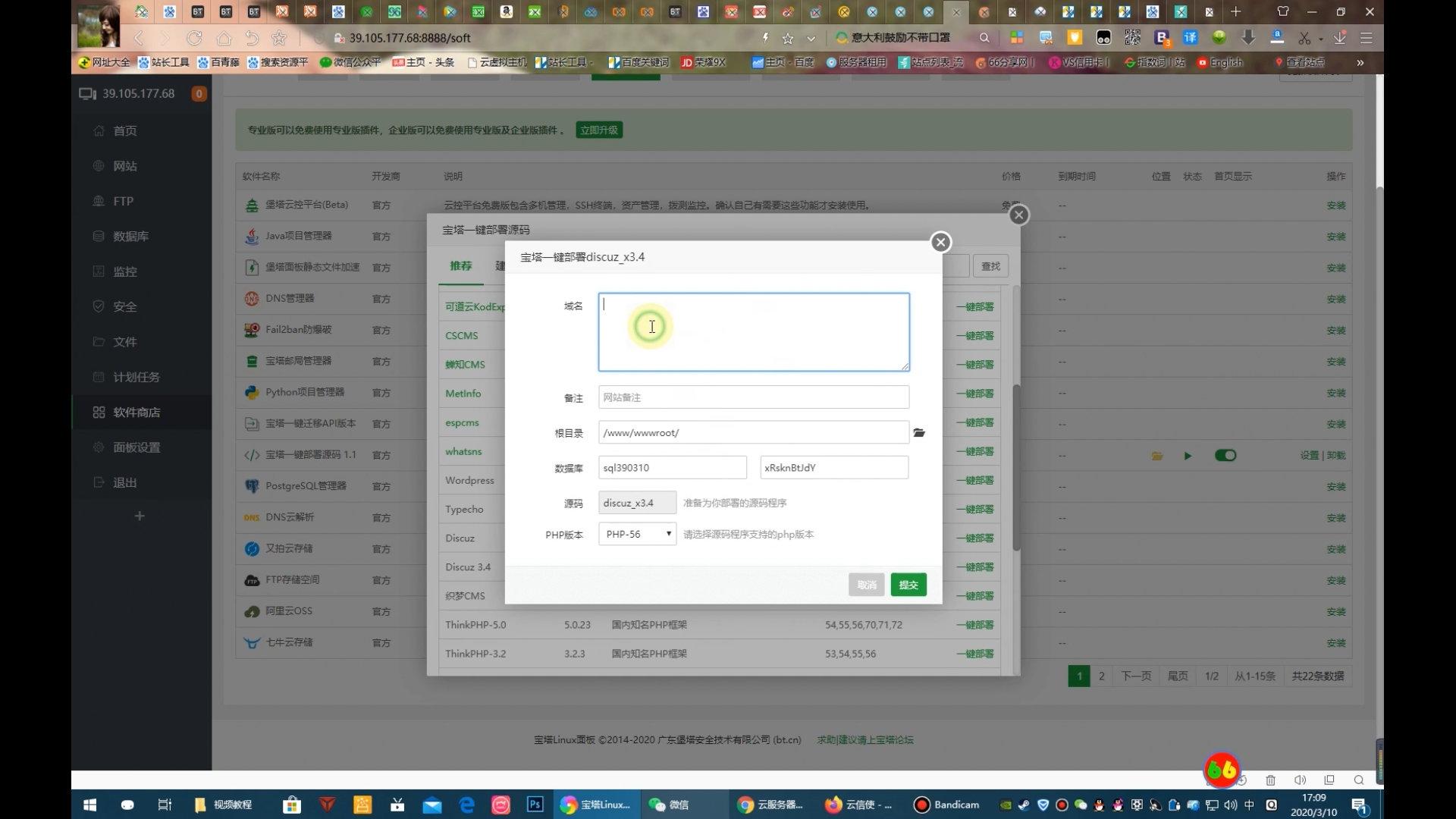Go to page 2 of software list
The image size is (1456, 819).
(x=1102, y=676)
